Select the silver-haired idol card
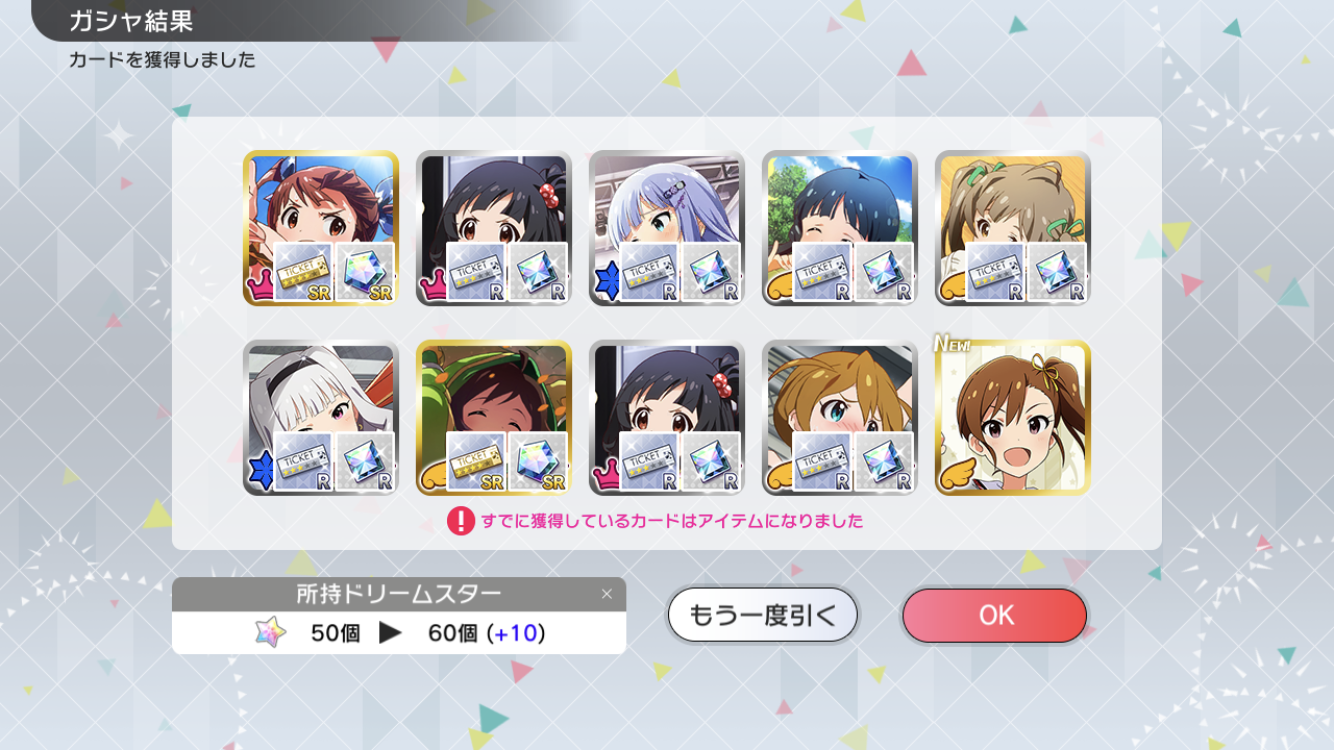This screenshot has height=750, width=1334. [321, 418]
